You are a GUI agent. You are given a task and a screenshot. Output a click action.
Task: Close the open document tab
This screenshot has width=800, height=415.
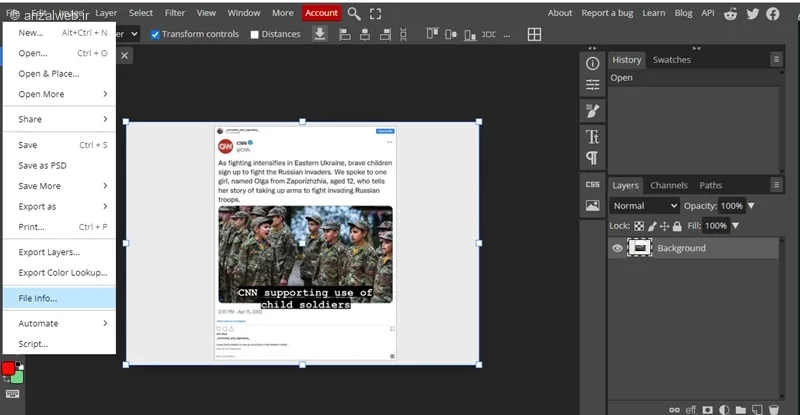[124, 56]
